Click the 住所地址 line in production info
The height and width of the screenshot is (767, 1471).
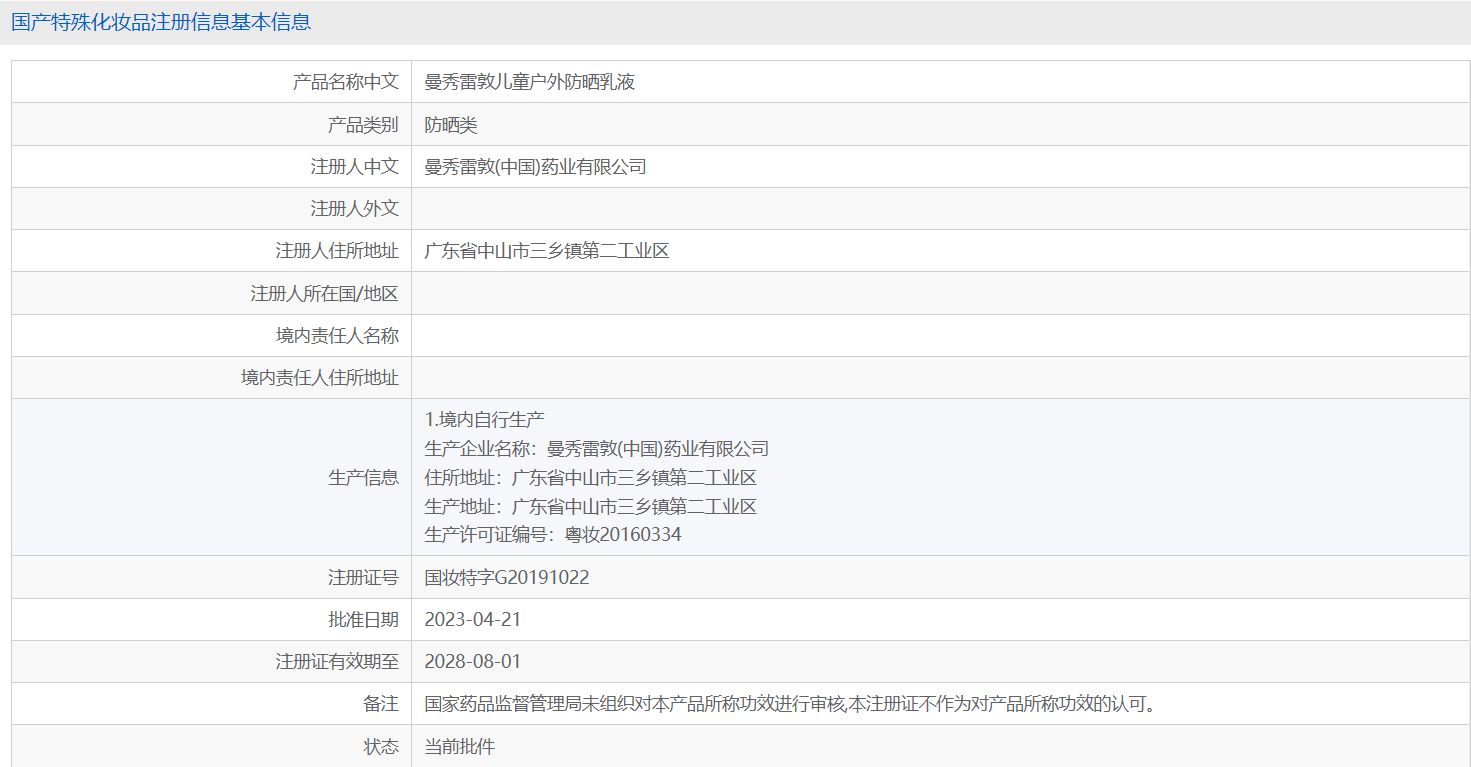click(590, 478)
